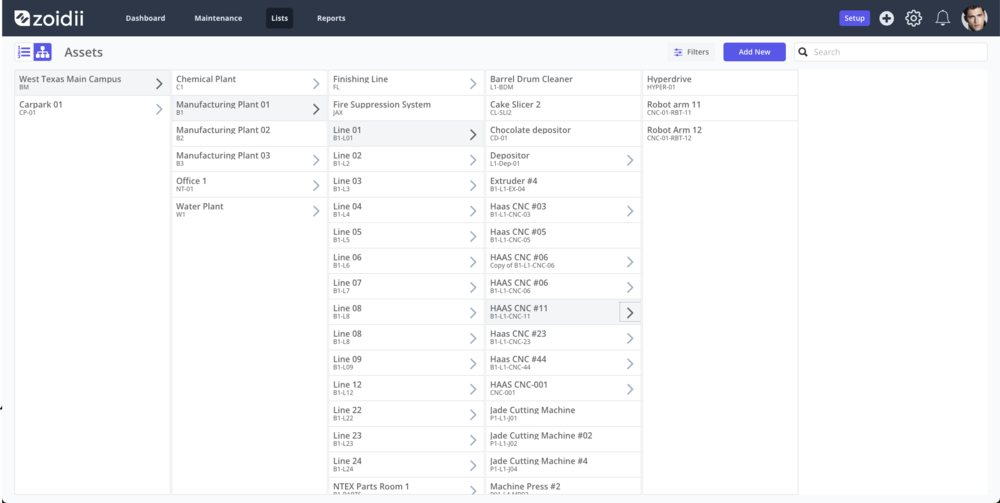Image resolution: width=1000 pixels, height=503 pixels.
Task: Focus the asset Search field
Action: [x=890, y=52]
